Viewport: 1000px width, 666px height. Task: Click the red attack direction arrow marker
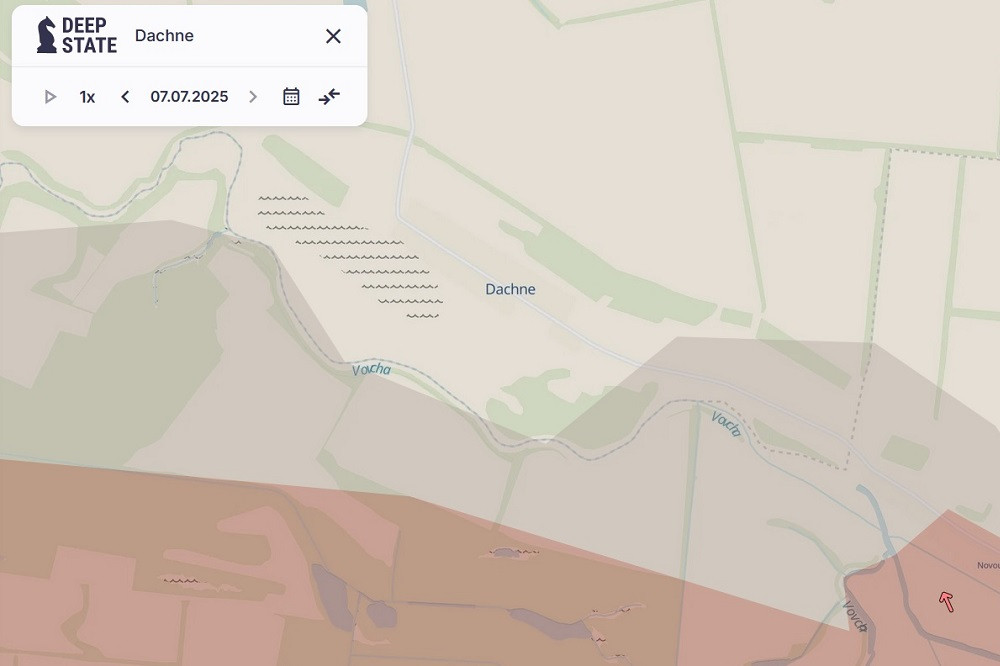946,602
